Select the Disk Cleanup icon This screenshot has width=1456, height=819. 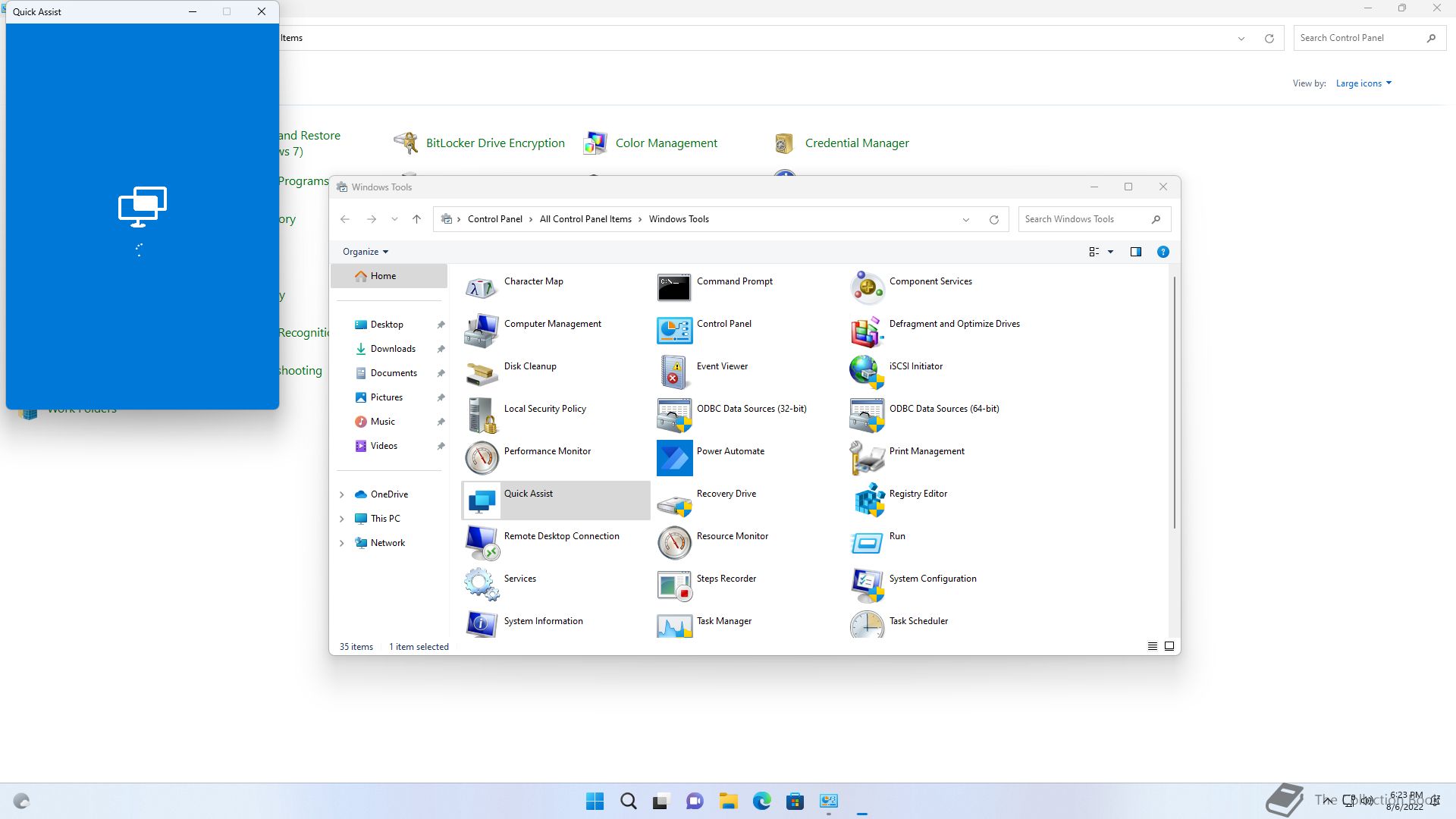pyautogui.click(x=481, y=373)
